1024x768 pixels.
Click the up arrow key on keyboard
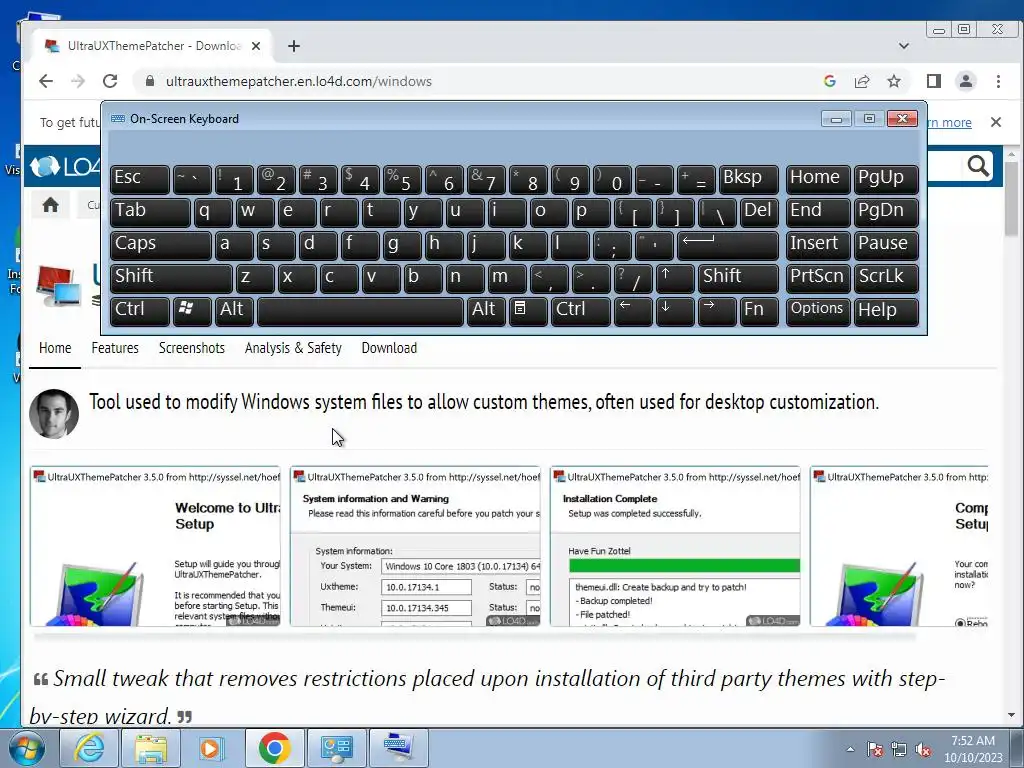675,277
